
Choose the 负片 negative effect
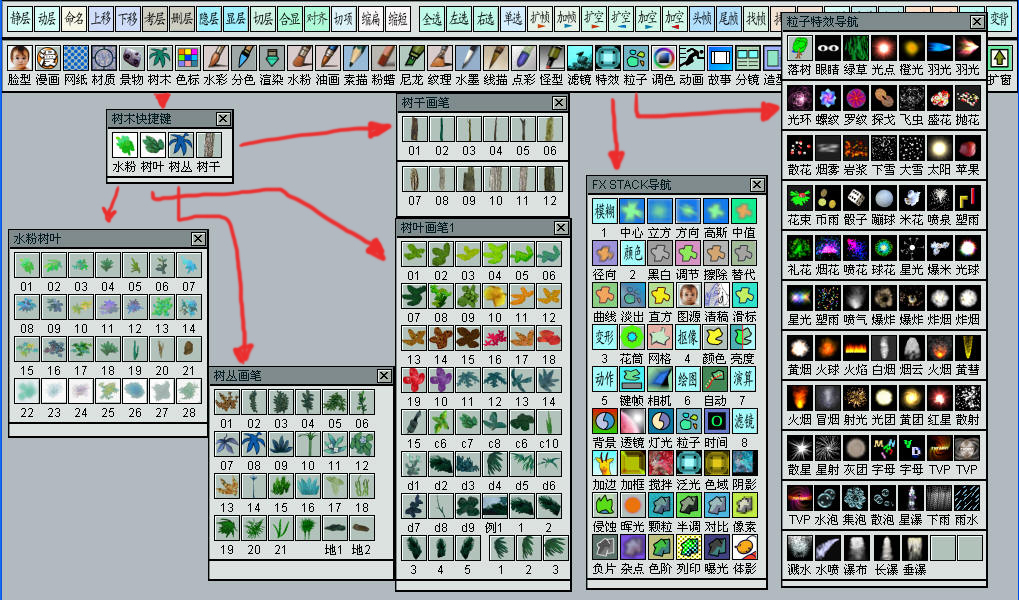click(x=604, y=547)
